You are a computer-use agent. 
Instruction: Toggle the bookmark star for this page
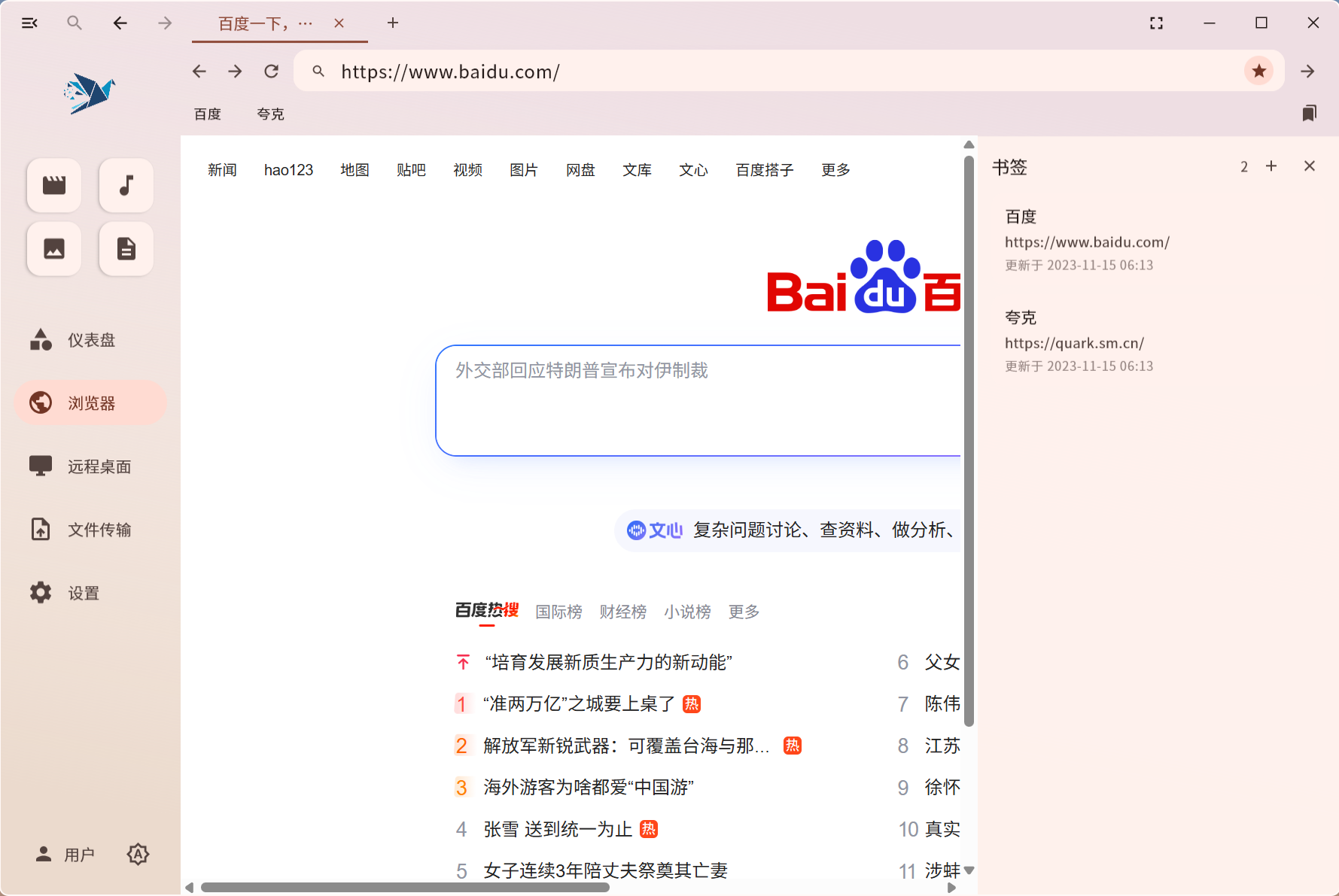coord(1259,71)
